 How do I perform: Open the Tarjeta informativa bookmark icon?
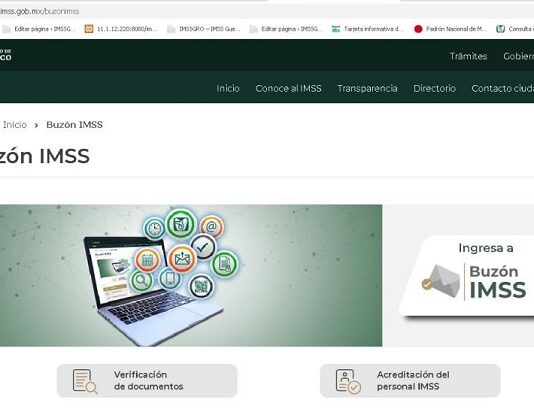(x=336, y=29)
